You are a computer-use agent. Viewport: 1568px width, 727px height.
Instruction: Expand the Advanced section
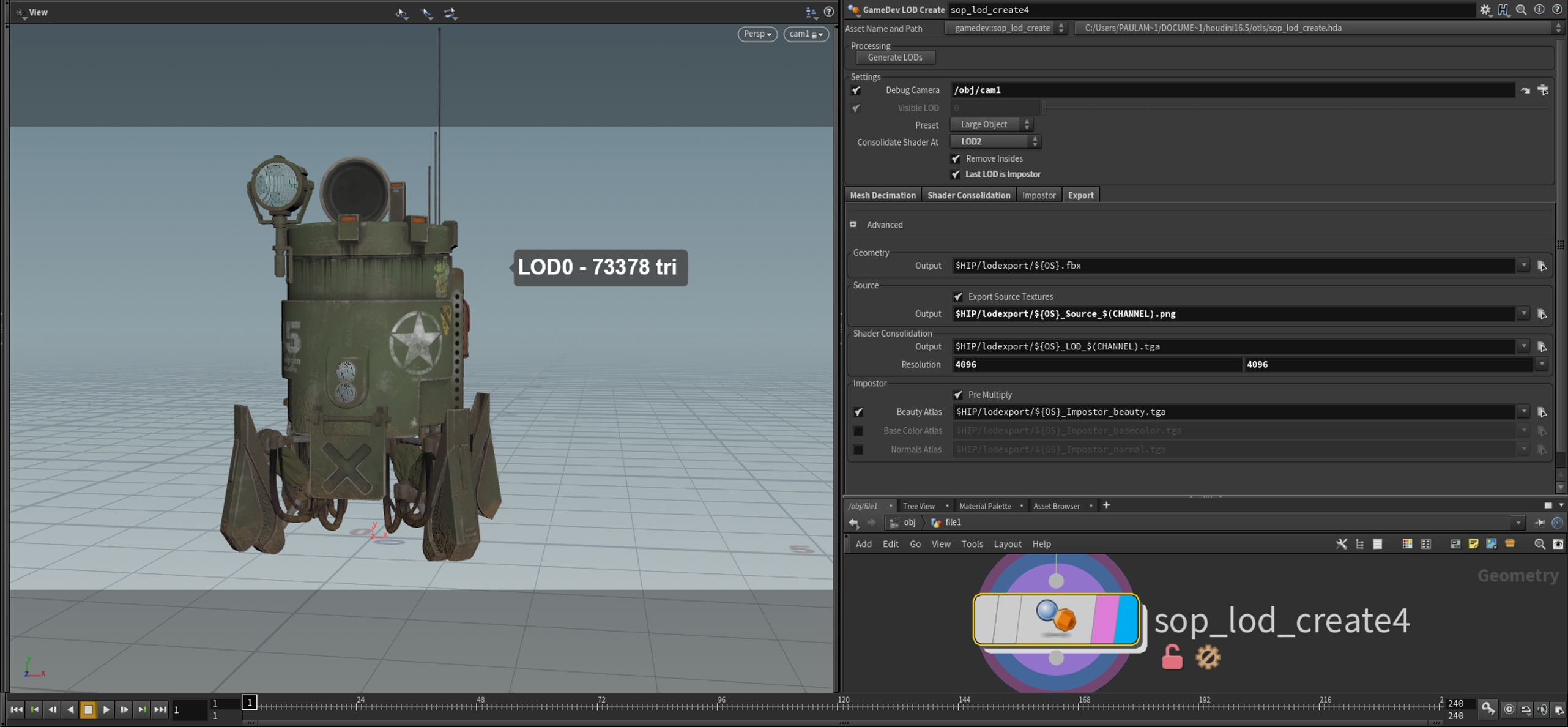pos(853,225)
